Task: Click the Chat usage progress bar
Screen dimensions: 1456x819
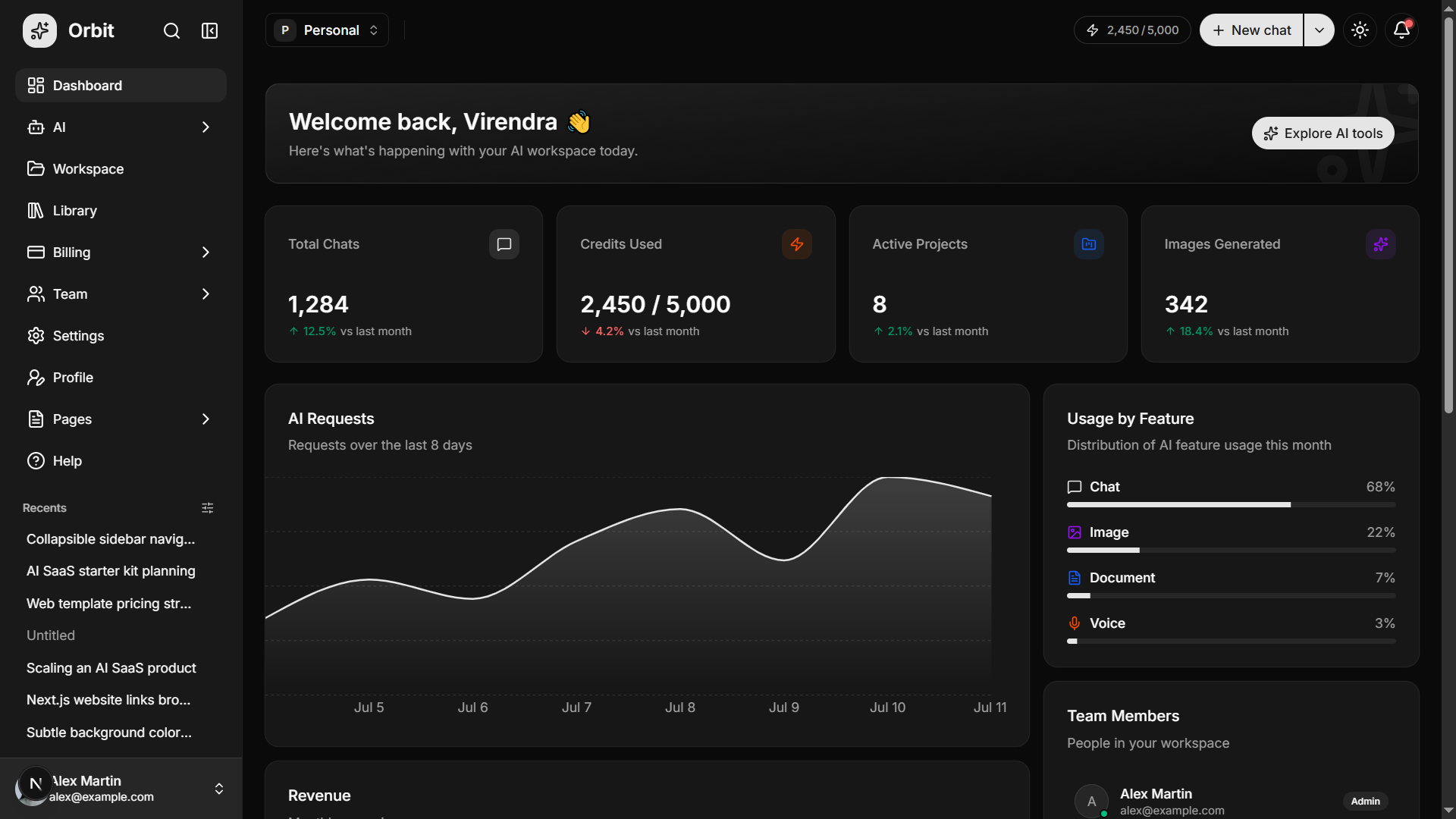Action: 1232,505
